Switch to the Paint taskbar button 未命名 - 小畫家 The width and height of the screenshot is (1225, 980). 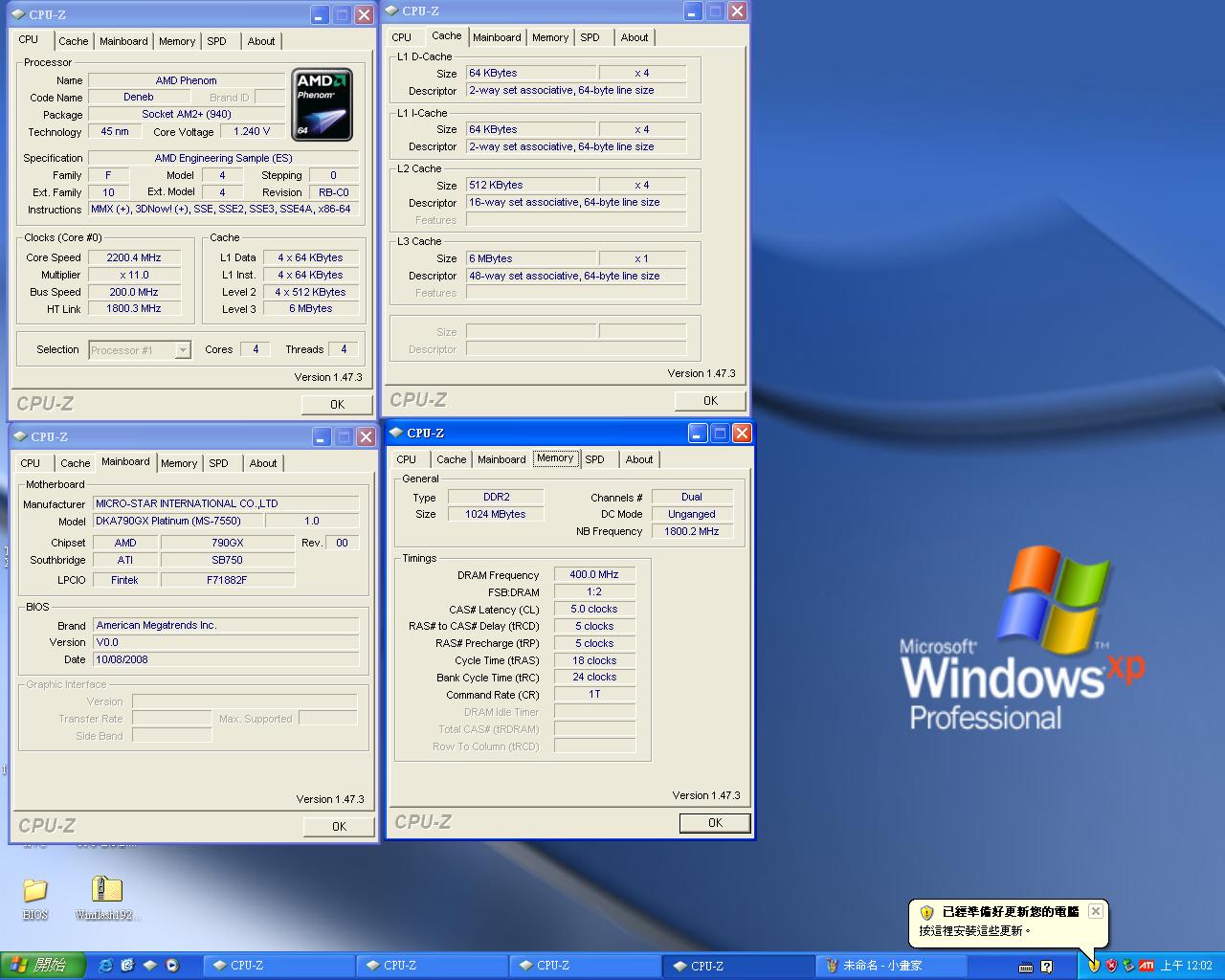click(892, 966)
